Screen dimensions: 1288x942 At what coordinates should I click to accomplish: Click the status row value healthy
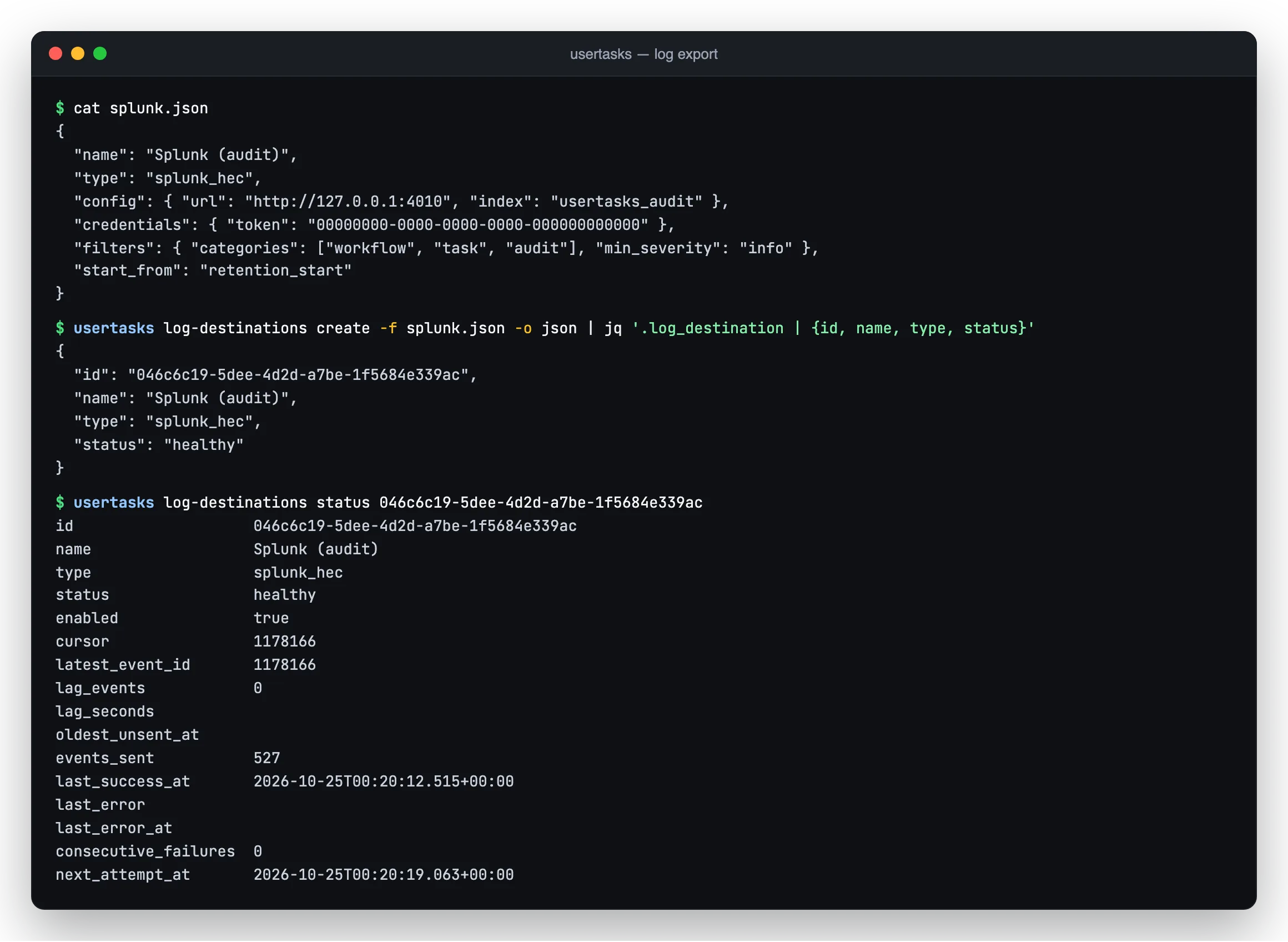click(284, 595)
